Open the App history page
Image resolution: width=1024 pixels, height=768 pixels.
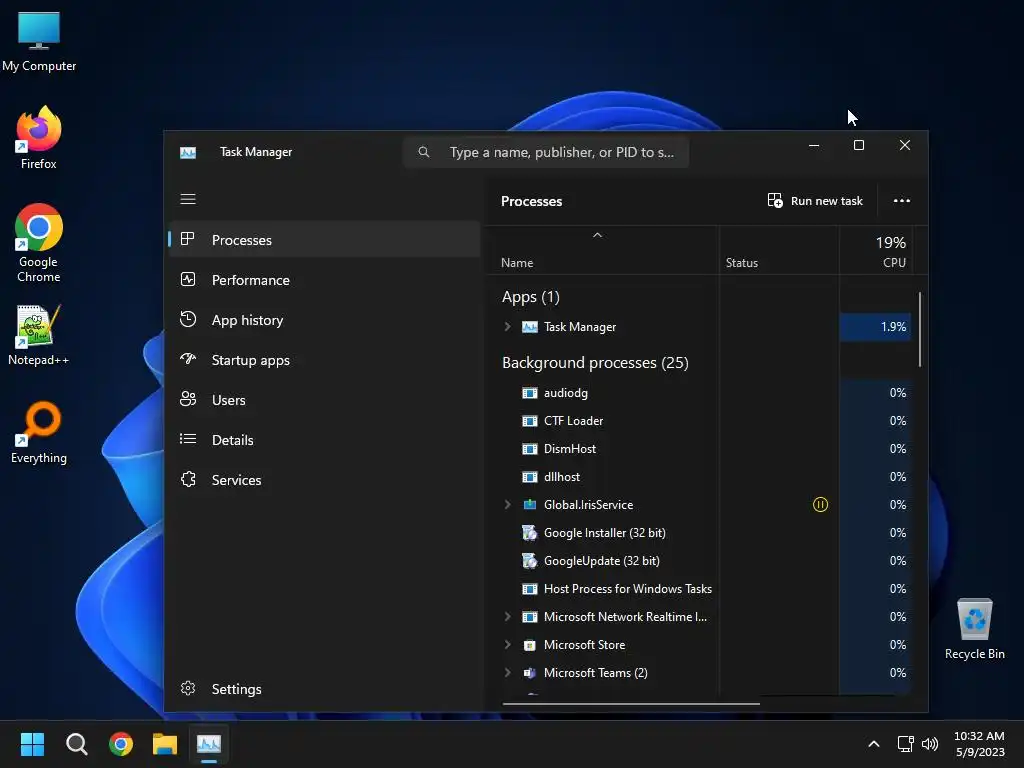[325, 320]
